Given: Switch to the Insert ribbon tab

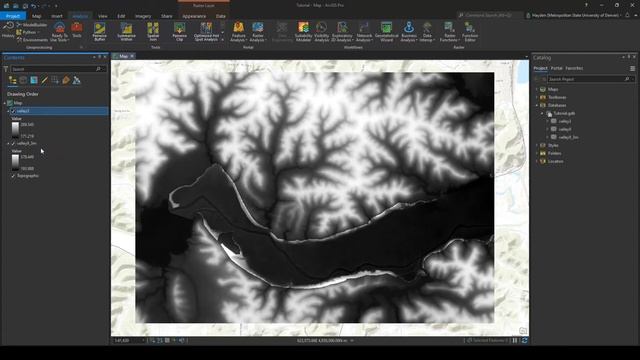Looking at the screenshot, I should click(x=57, y=16).
